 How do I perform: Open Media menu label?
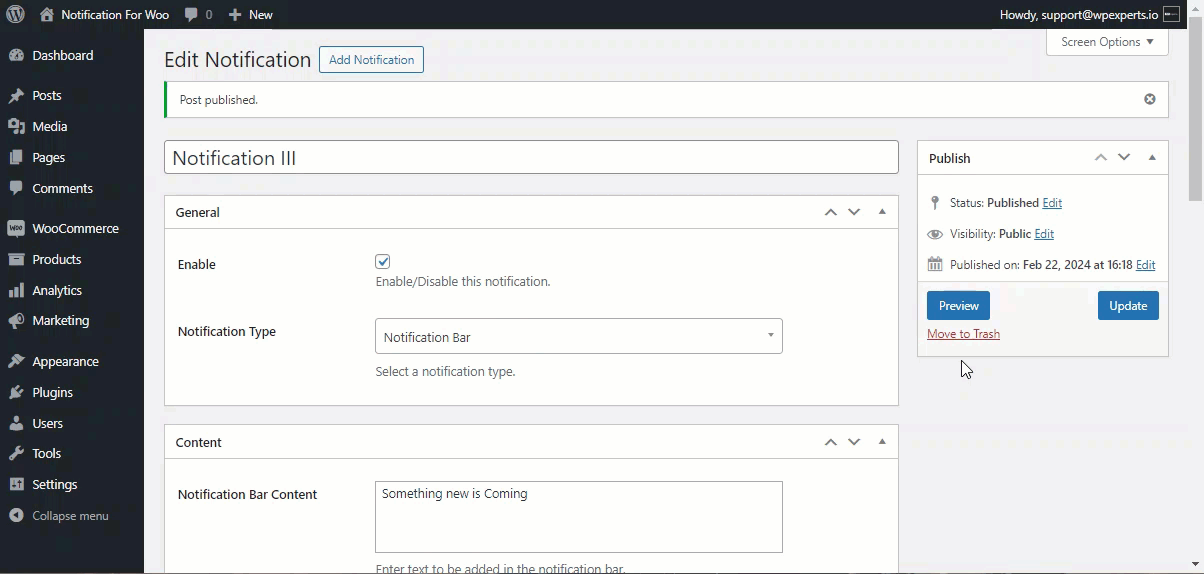(50, 126)
